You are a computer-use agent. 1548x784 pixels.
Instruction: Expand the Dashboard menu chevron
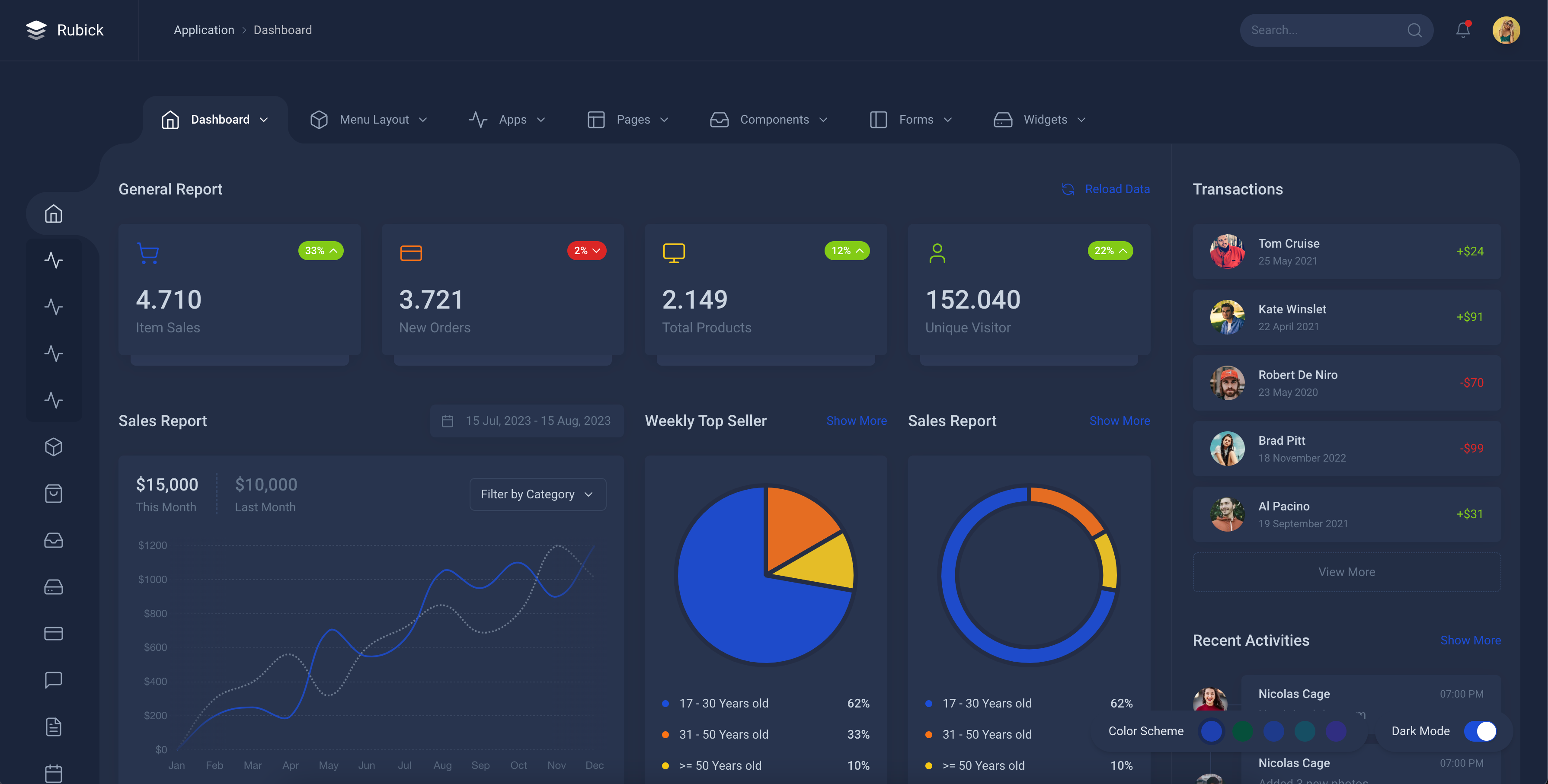point(264,120)
